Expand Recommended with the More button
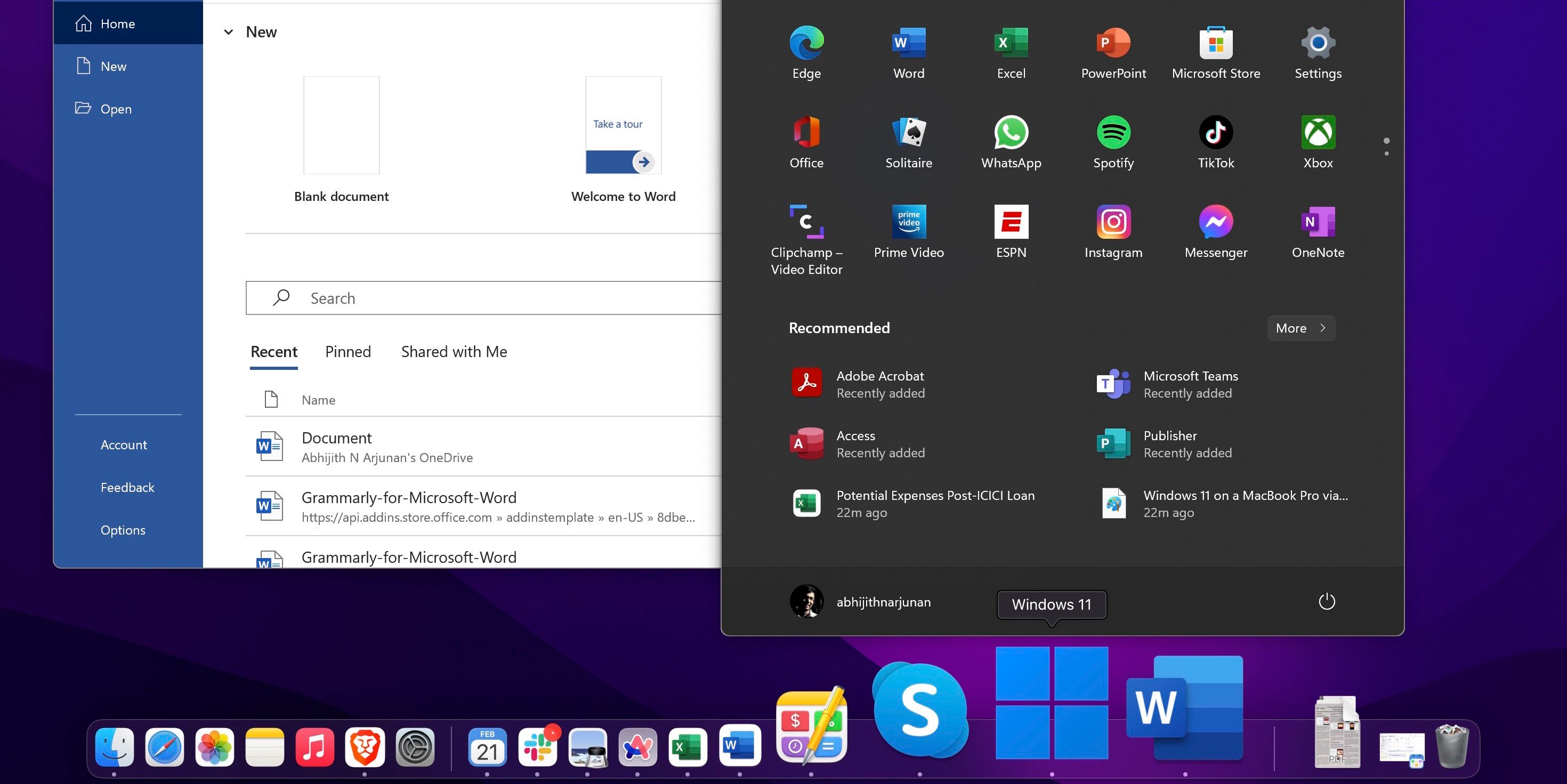The width and height of the screenshot is (1567, 784). (x=1301, y=328)
